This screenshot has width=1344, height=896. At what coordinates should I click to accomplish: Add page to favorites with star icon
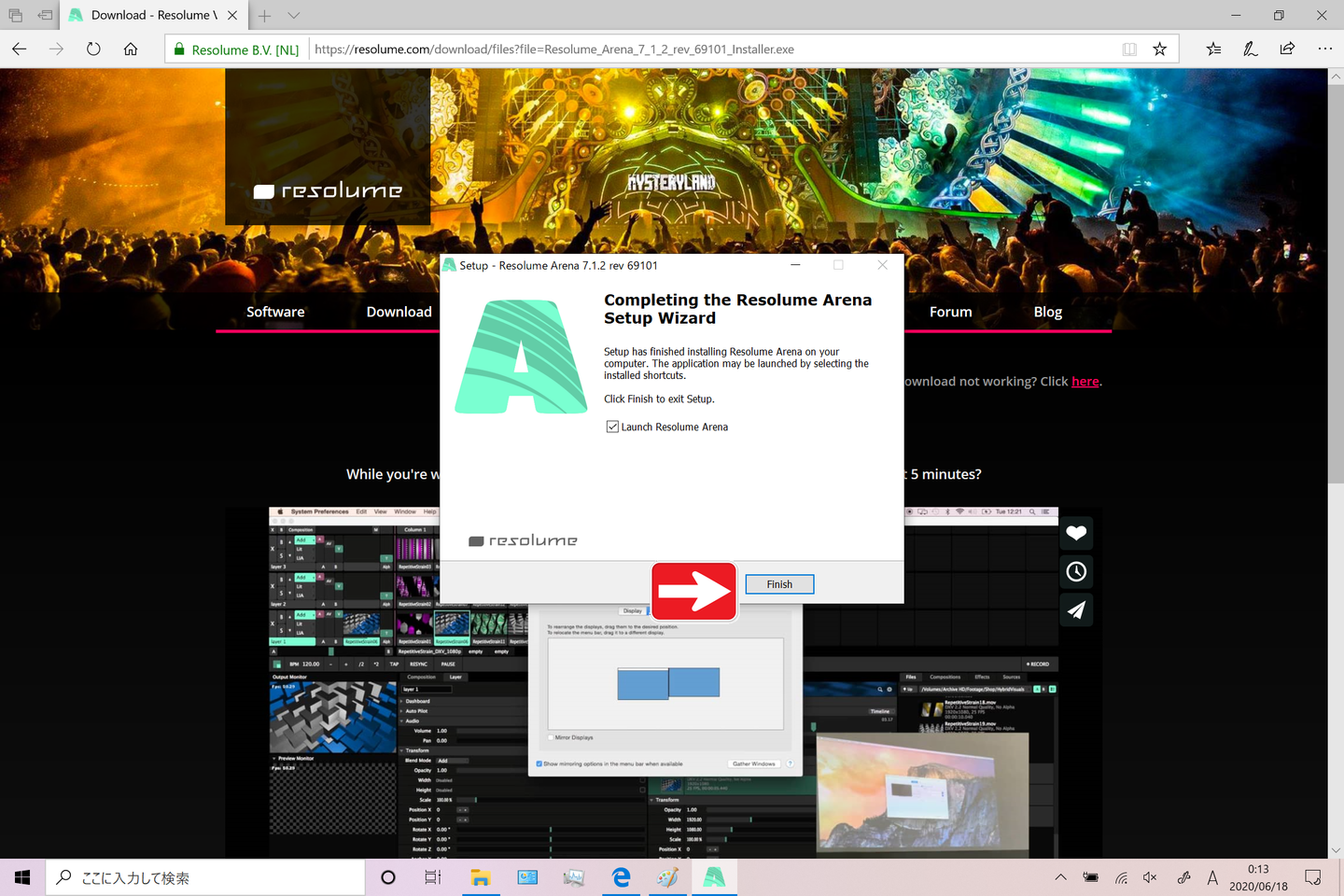point(1160,49)
